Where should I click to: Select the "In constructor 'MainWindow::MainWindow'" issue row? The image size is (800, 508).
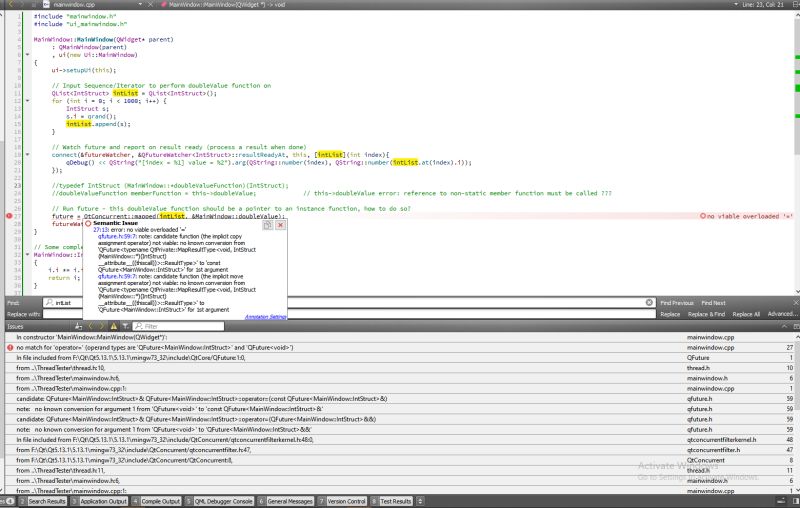click(399, 337)
